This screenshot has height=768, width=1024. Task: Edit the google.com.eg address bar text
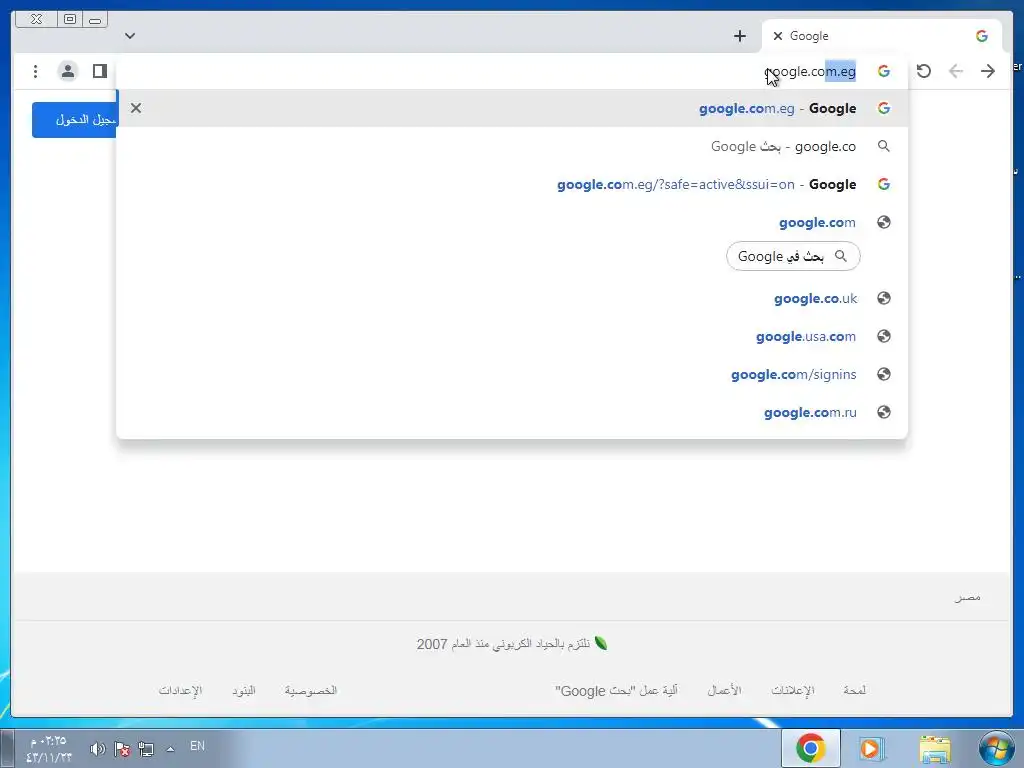coord(810,72)
